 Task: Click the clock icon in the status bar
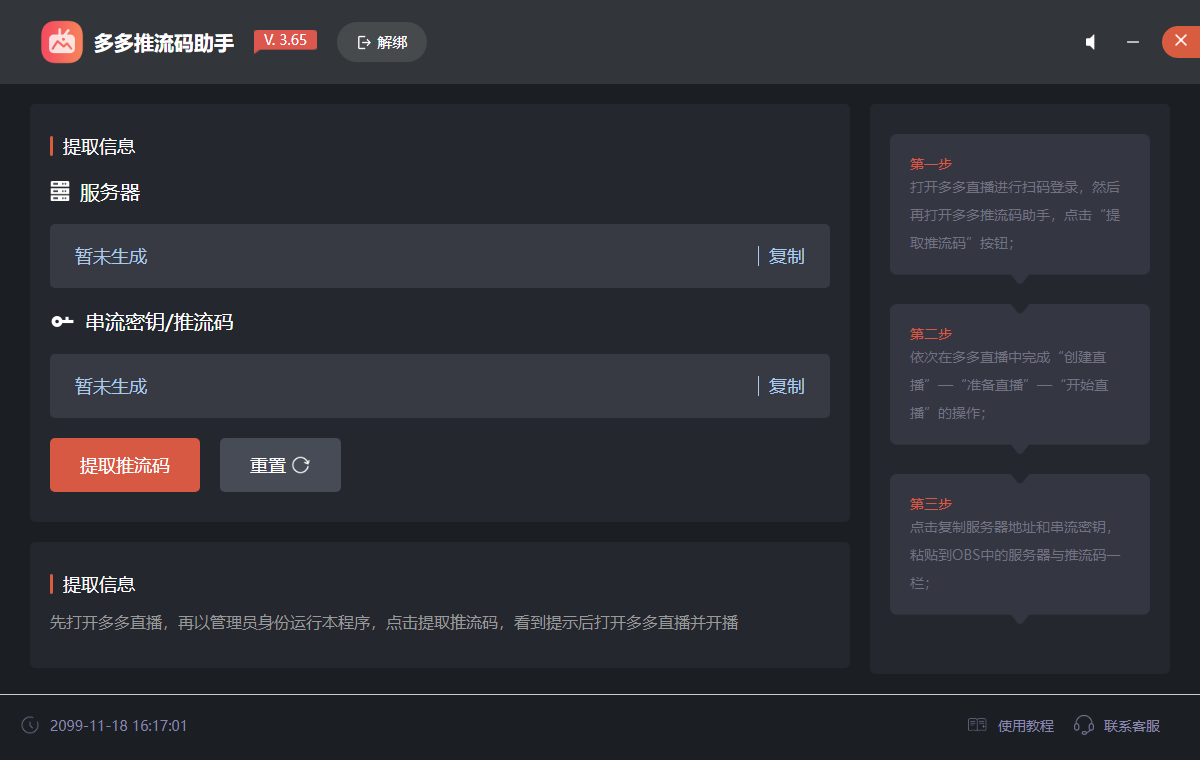[30, 725]
